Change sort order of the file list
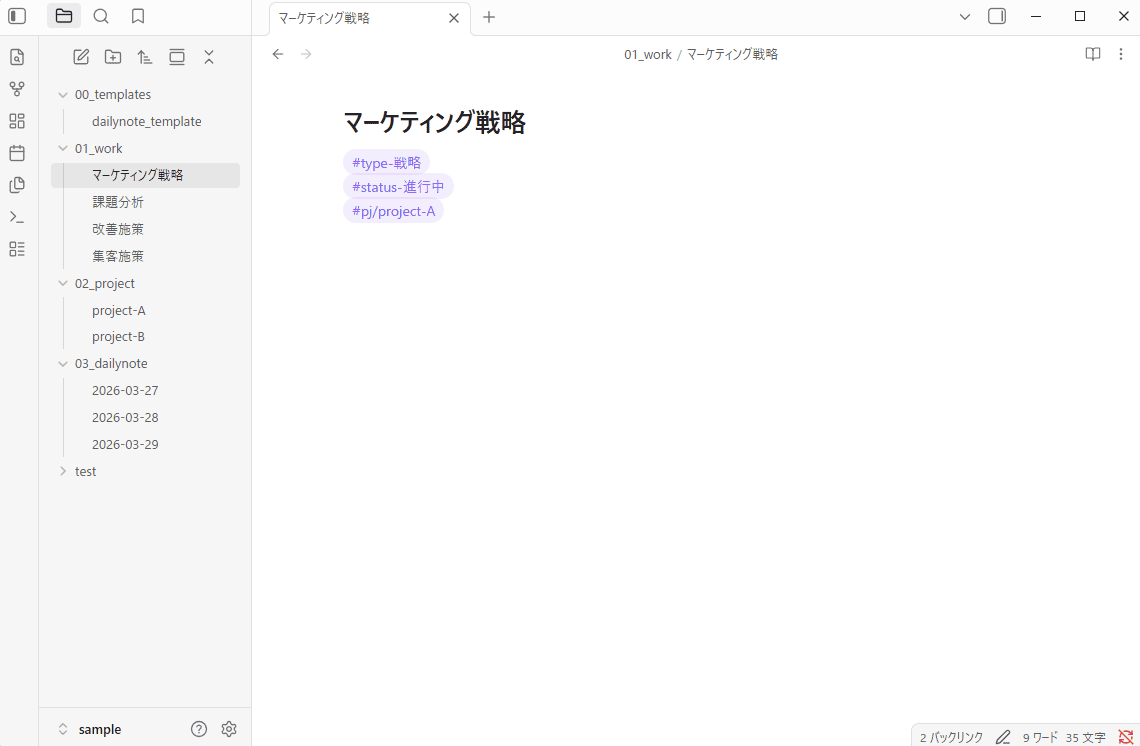This screenshot has width=1140, height=746. (x=145, y=57)
